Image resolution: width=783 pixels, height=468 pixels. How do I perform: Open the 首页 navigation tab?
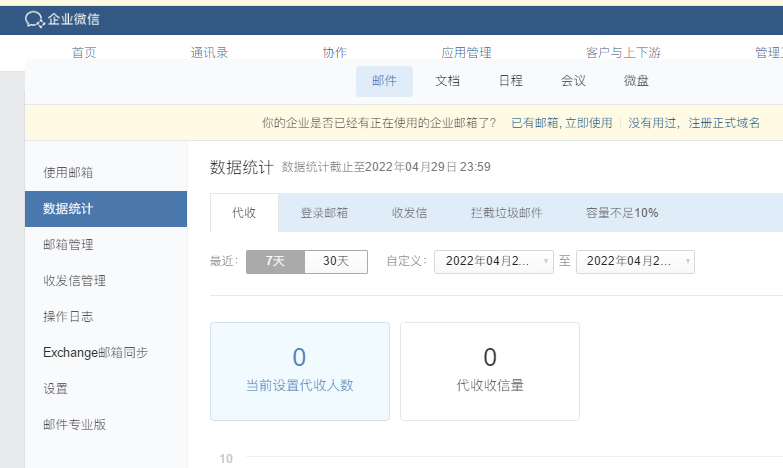pyautogui.click(x=84, y=53)
